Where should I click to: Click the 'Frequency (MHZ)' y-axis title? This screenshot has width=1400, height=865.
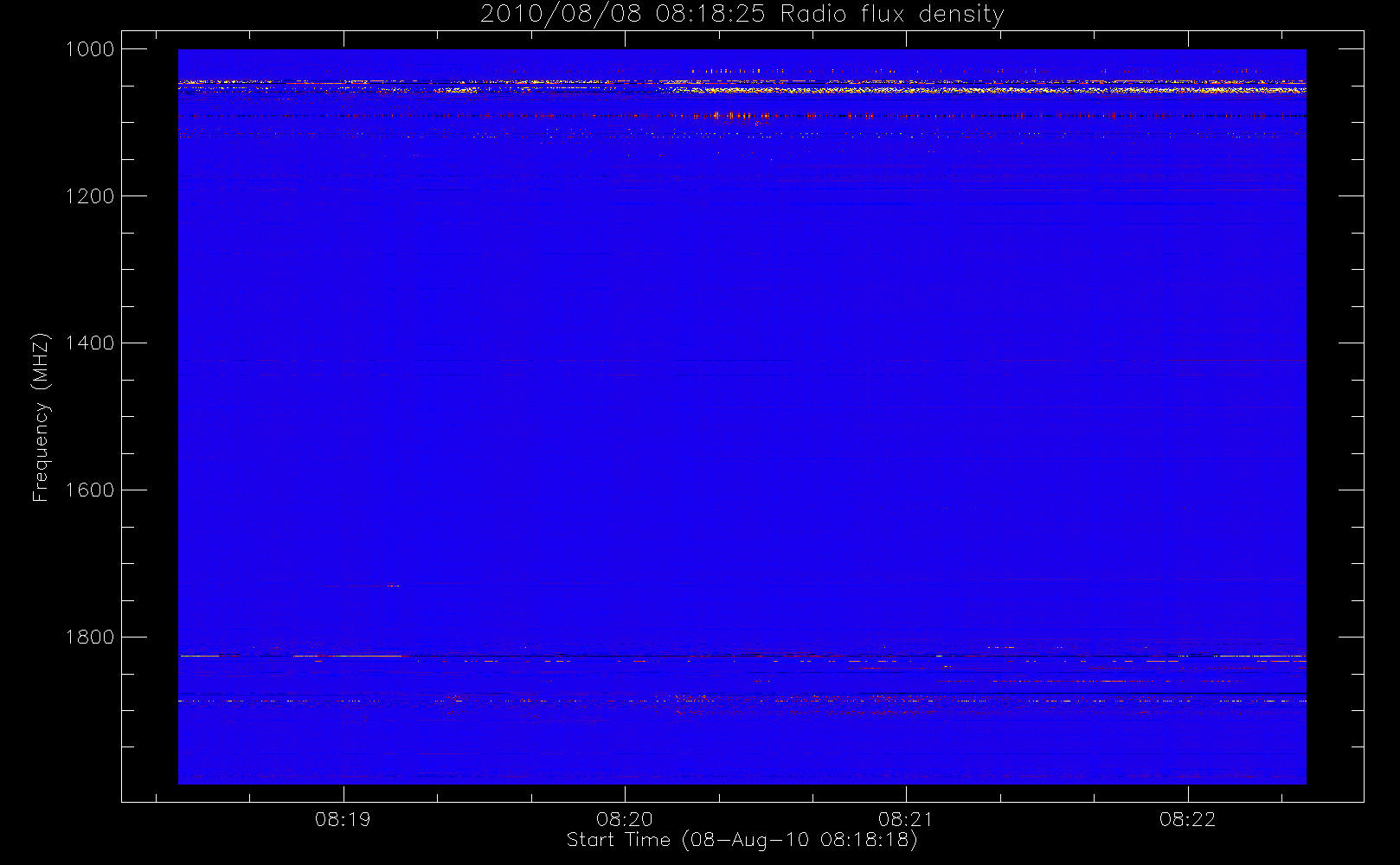pos(41,417)
